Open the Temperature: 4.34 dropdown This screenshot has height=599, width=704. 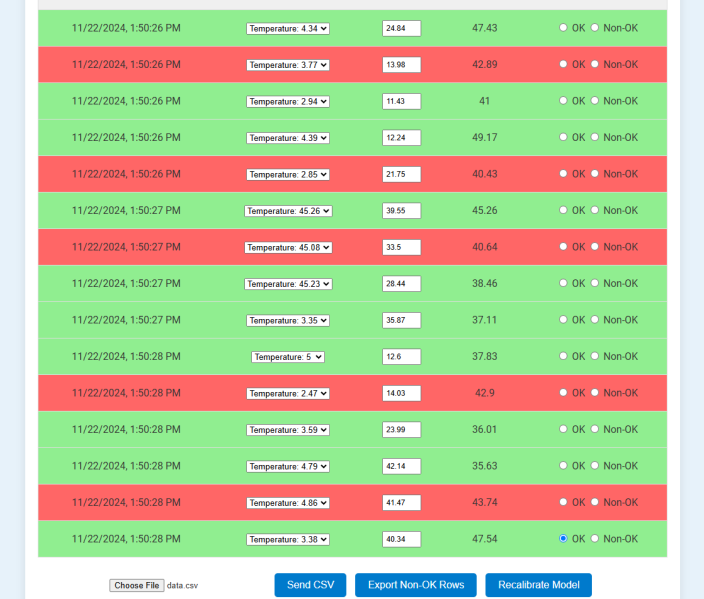pyautogui.click(x=288, y=28)
